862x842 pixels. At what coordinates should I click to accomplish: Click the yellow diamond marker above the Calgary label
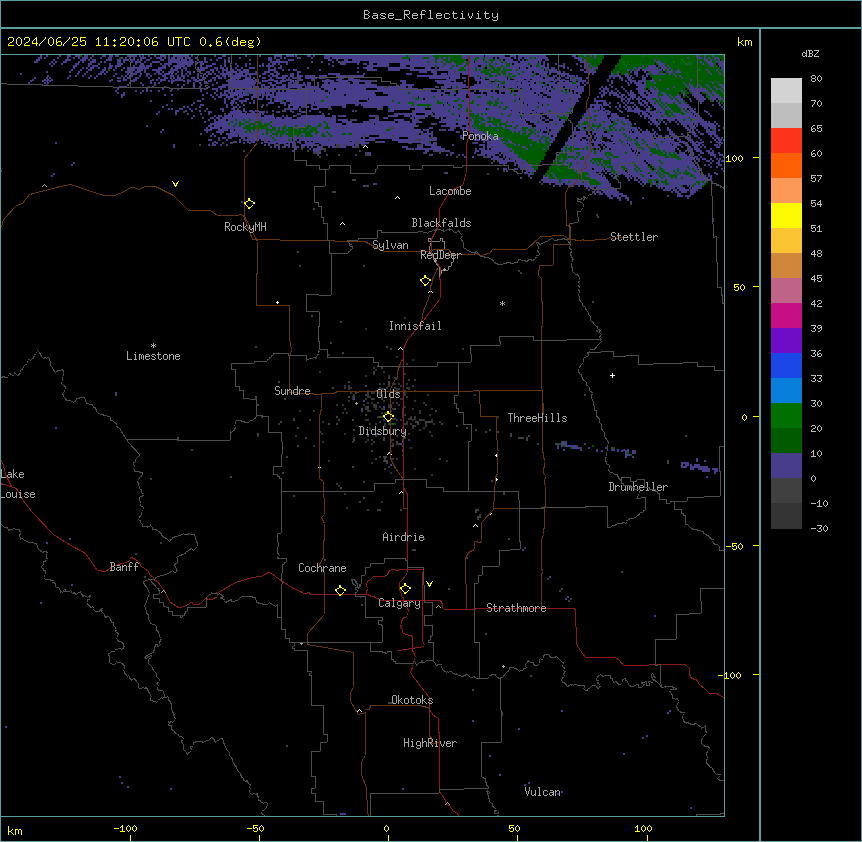(405, 589)
